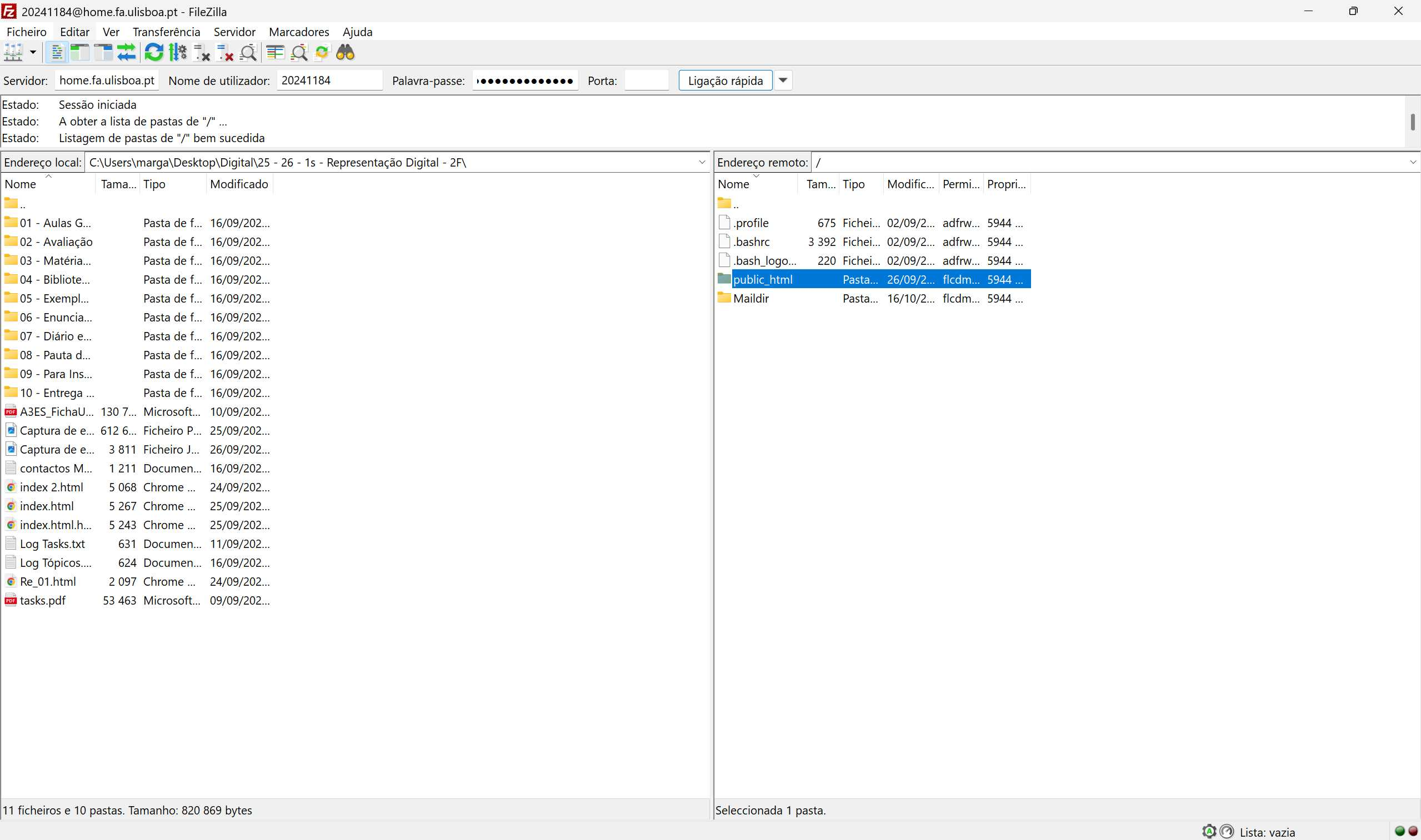
Task: Click the Porta input field
Action: click(x=646, y=81)
